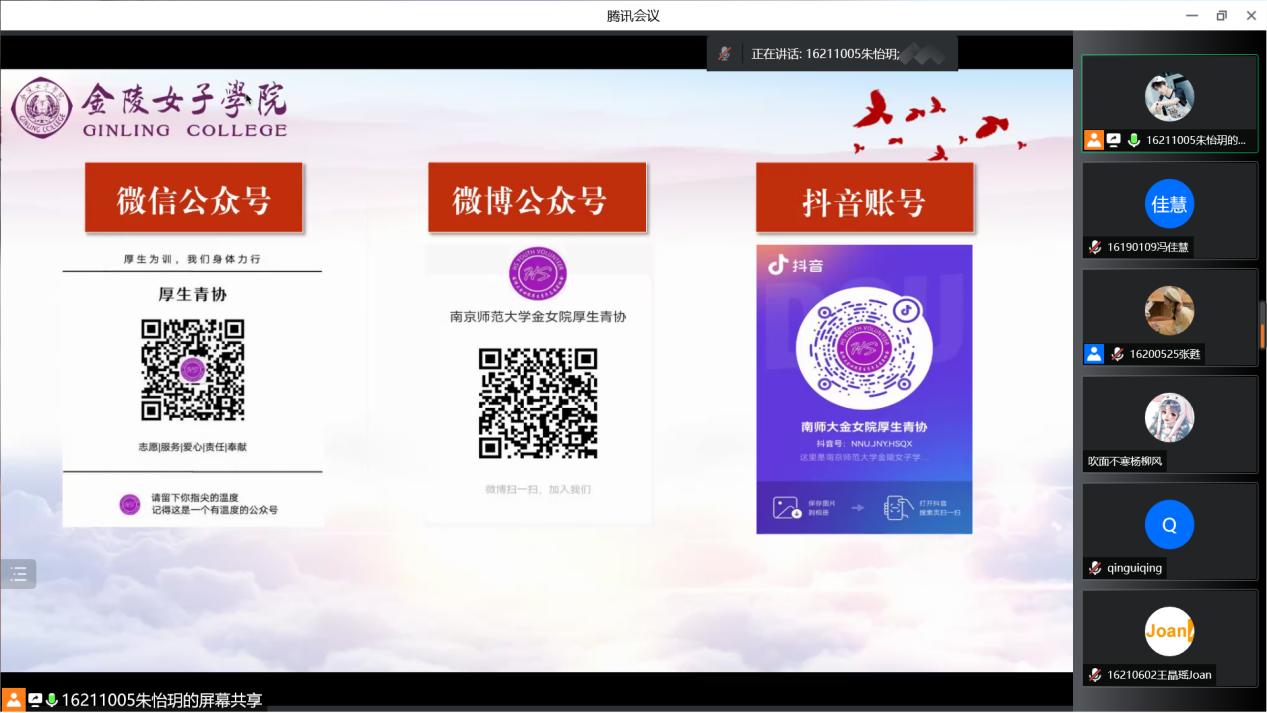Click the red 微博公众号 banner
1267x713 pixels.
coord(536,198)
